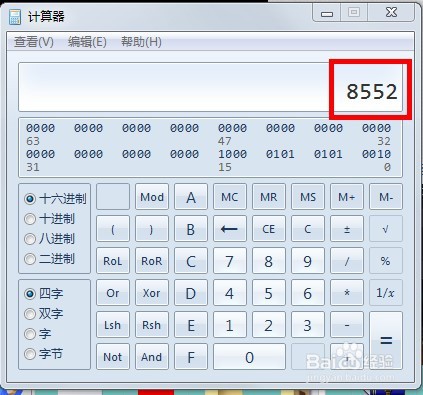Click the subtraction - button
The width and height of the screenshot is (423, 395).
[x=347, y=325]
